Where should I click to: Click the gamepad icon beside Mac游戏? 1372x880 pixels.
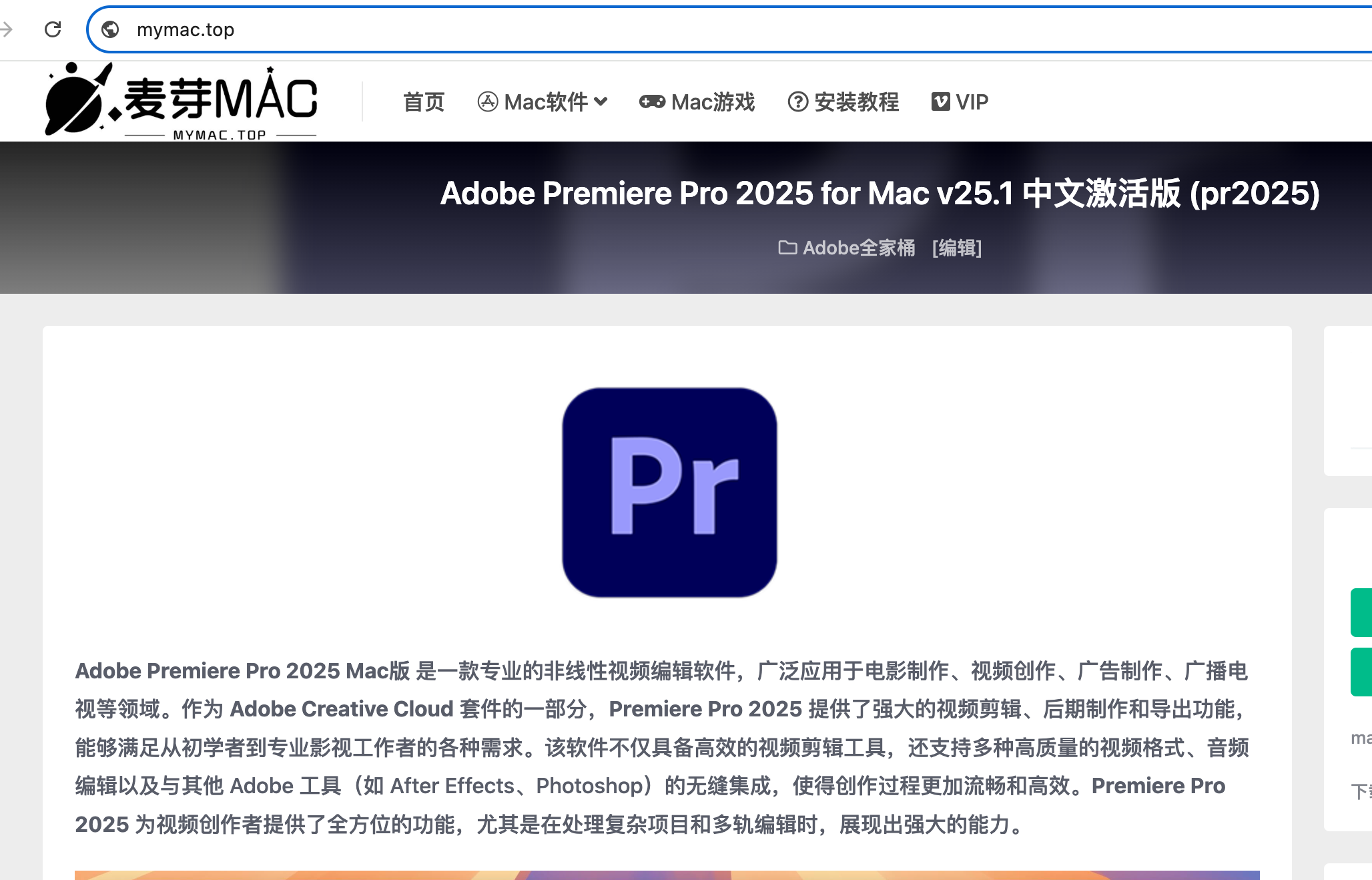(x=652, y=102)
